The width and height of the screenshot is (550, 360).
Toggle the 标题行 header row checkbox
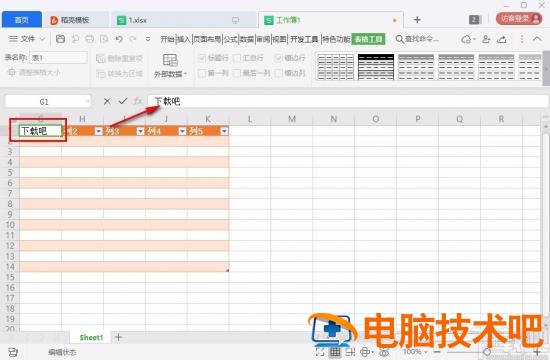[202, 58]
